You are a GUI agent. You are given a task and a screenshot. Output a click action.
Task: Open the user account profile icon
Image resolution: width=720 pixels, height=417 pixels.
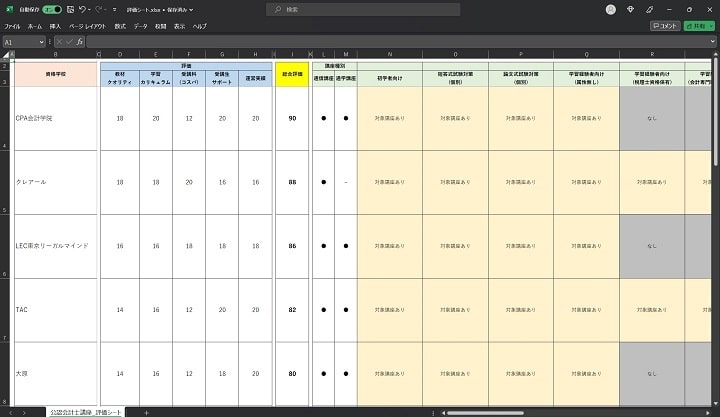610,9
